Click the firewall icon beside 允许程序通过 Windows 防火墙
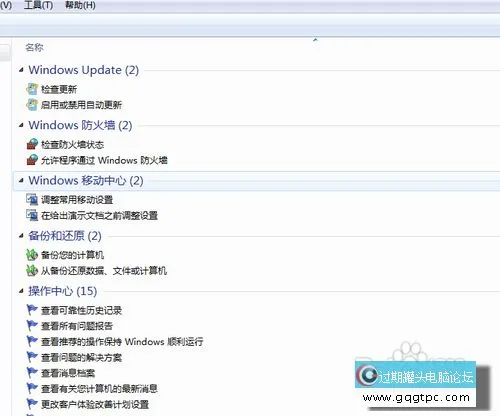This screenshot has height=416, width=500. [32, 160]
